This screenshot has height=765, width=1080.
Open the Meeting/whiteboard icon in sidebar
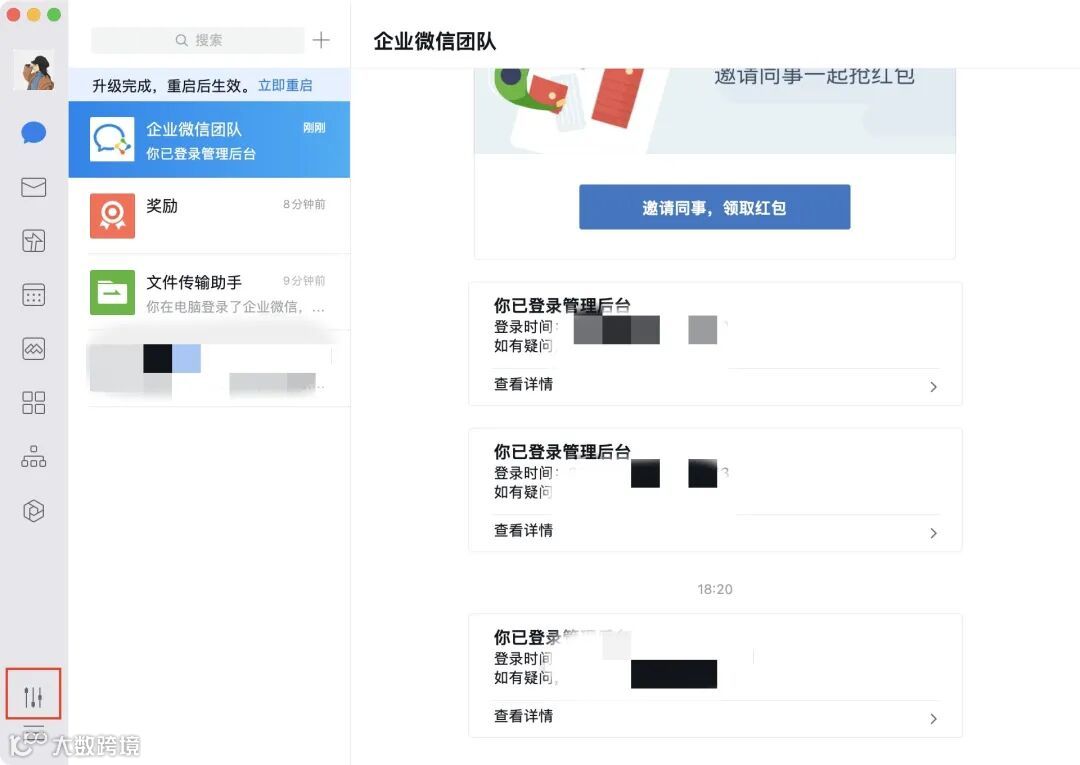coord(34,348)
